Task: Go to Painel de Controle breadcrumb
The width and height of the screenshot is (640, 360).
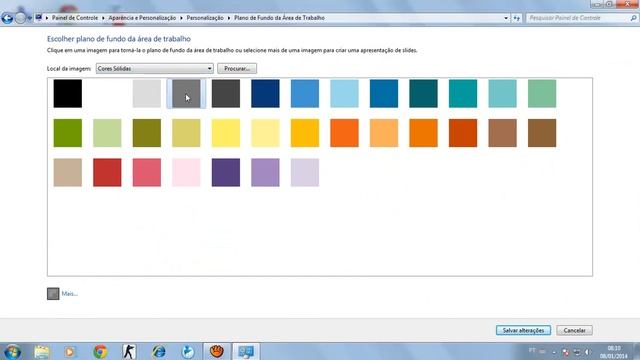Action: click(75, 18)
